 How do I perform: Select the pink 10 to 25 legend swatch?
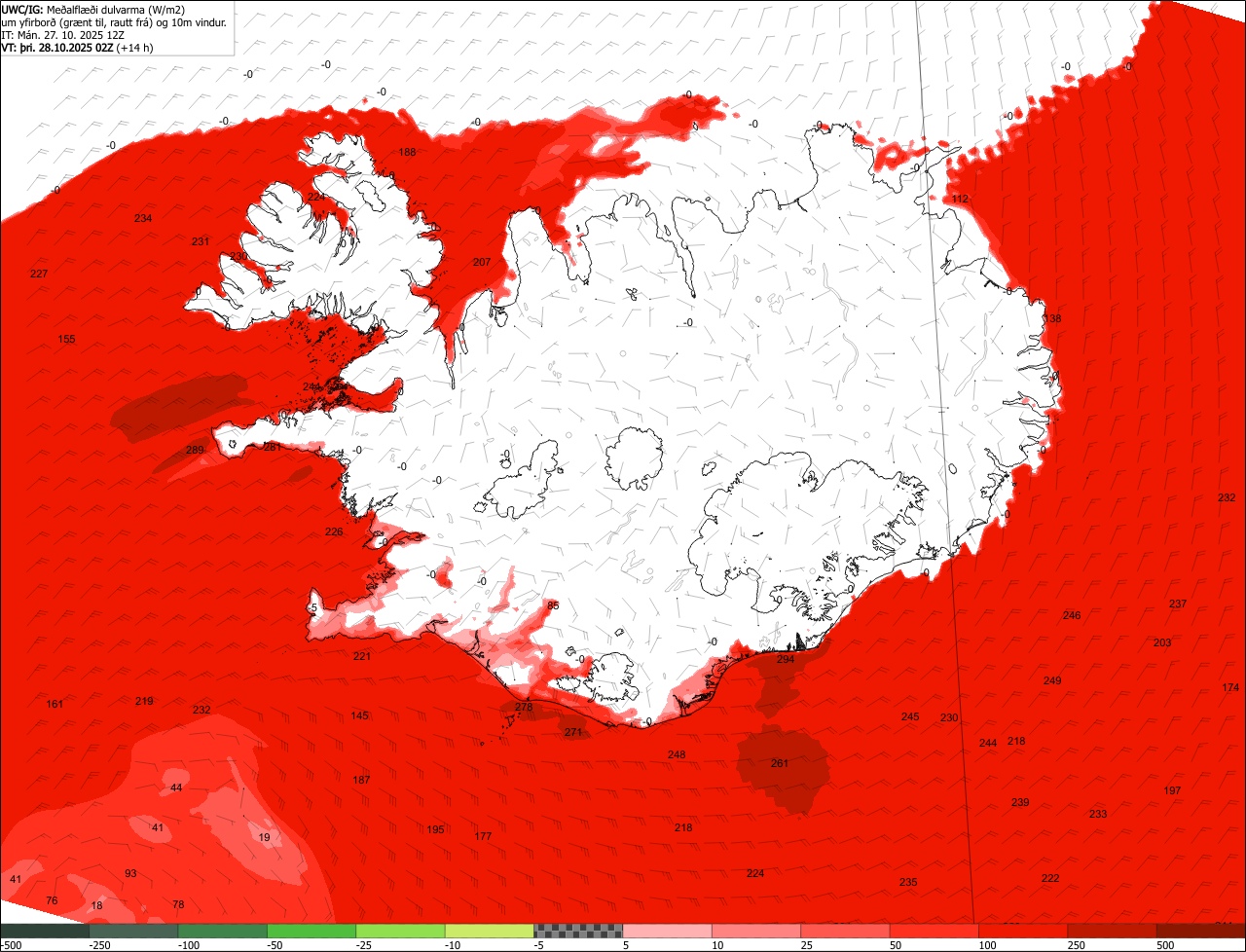pyautogui.click(x=756, y=931)
